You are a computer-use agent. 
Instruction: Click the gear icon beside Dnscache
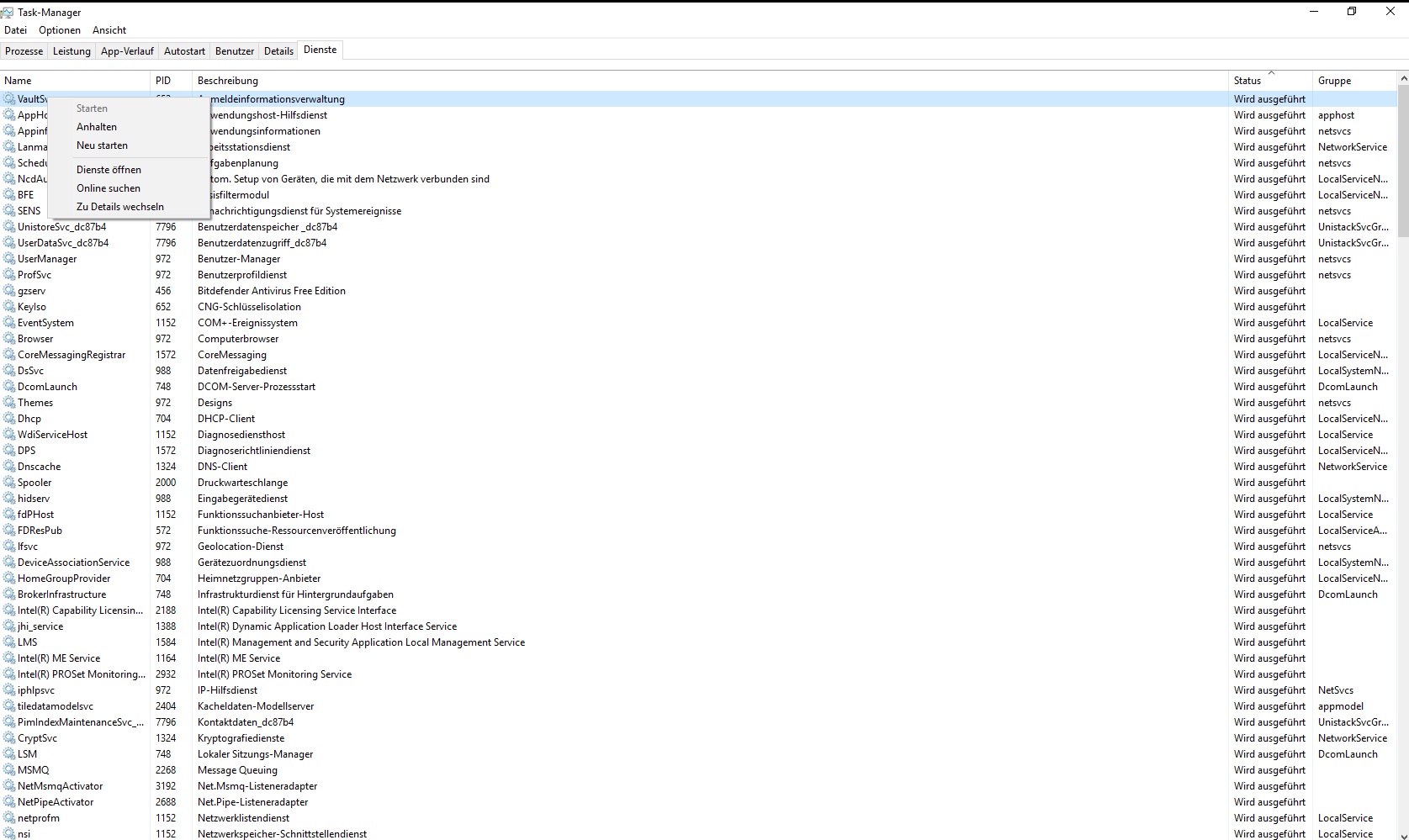(9, 467)
